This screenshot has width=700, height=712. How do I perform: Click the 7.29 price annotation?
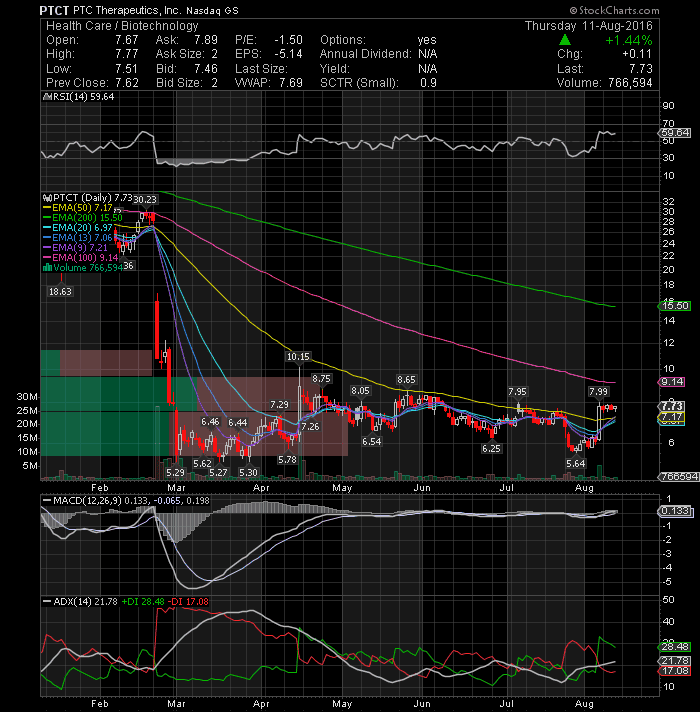(279, 405)
